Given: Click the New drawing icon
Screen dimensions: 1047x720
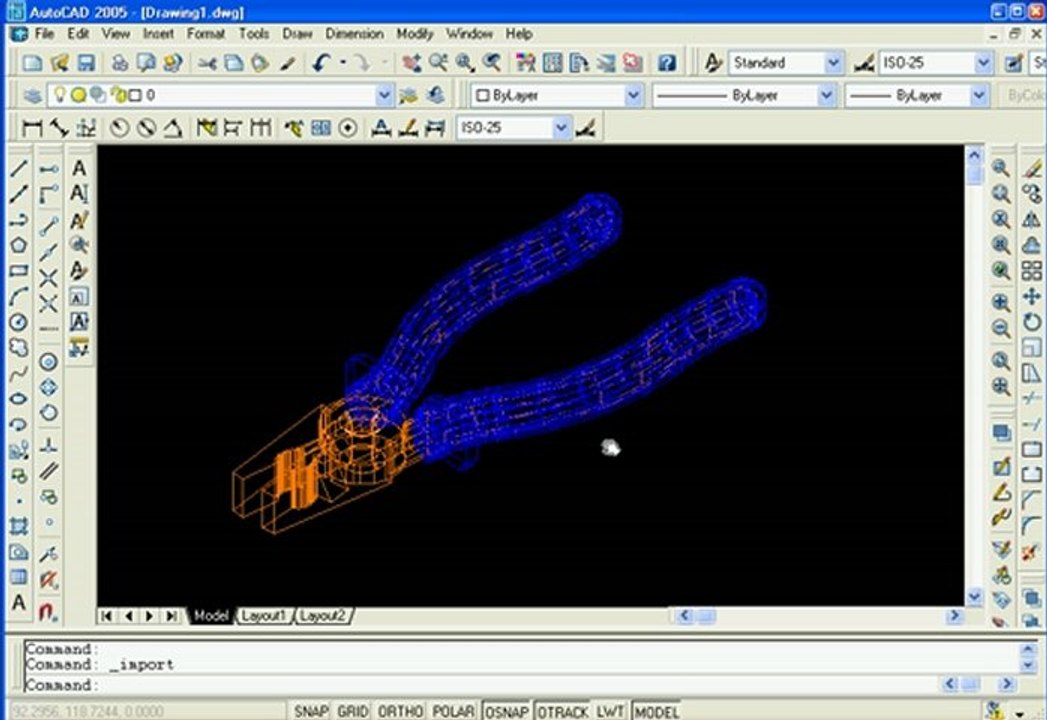Looking at the screenshot, I should (32, 63).
